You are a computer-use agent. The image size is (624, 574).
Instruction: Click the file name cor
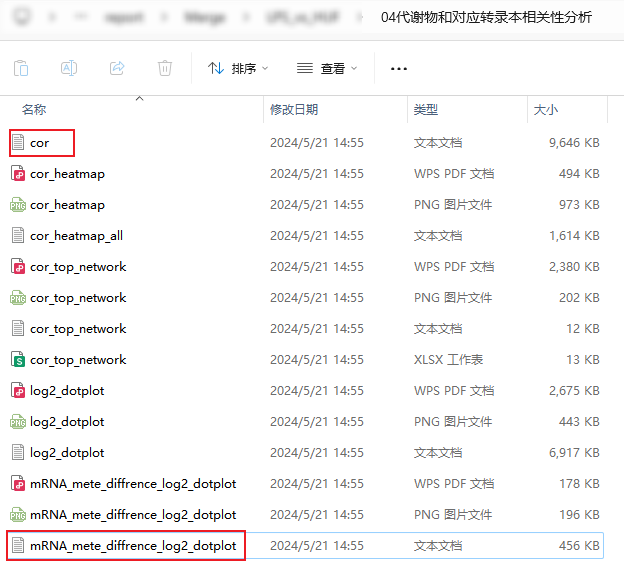tap(39, 143)
